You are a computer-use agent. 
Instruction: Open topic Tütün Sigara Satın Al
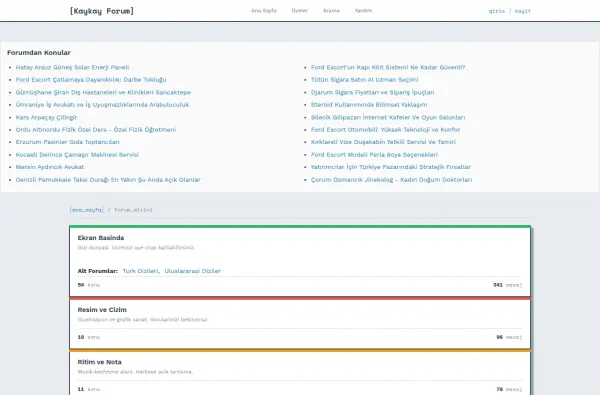point(364,80)
